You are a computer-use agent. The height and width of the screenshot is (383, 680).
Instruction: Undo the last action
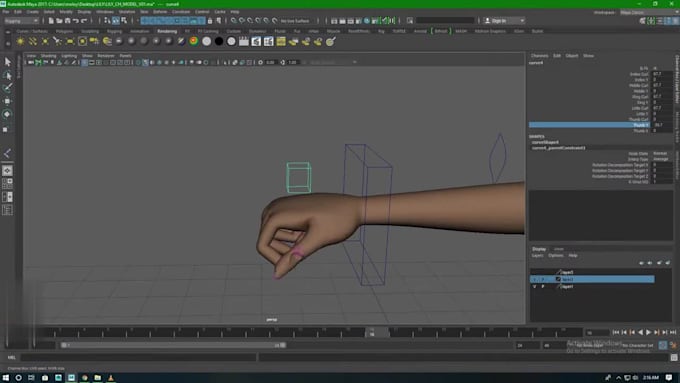pos(76,20)
